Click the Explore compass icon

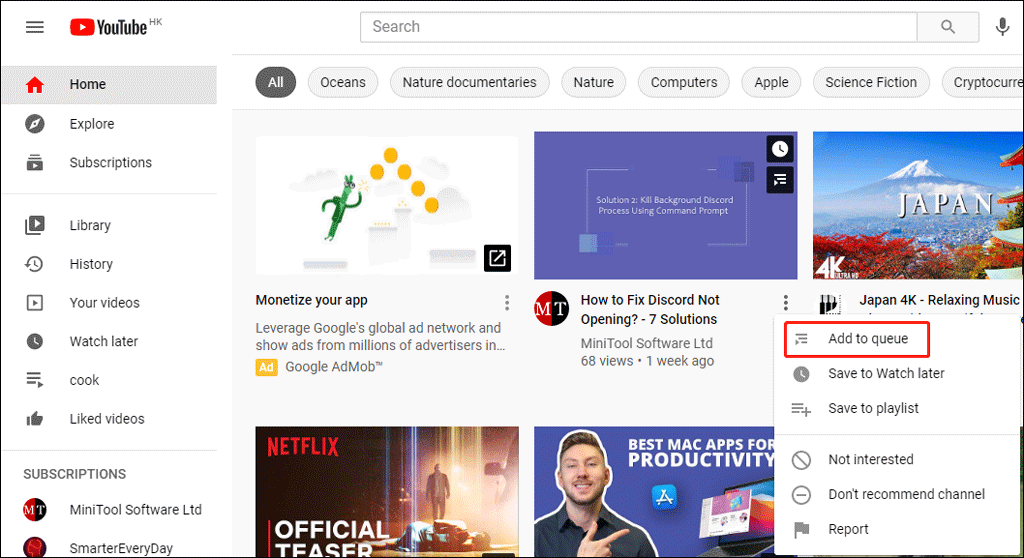point(35,123)
